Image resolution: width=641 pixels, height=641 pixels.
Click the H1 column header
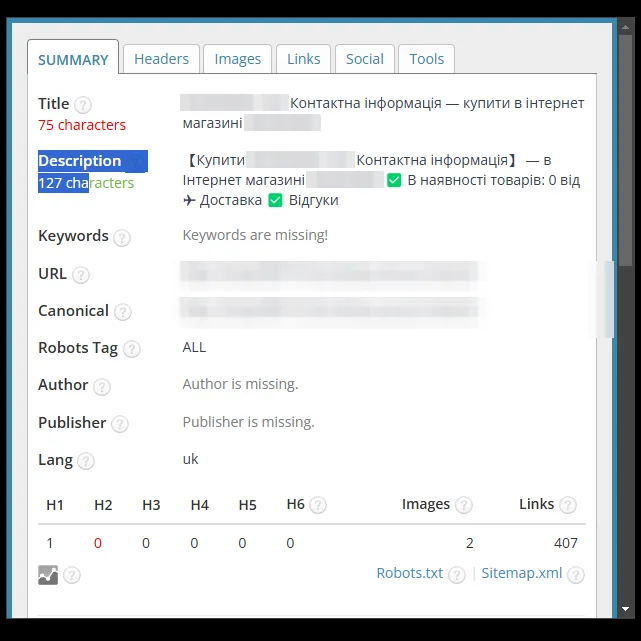[x=55, y=505]
